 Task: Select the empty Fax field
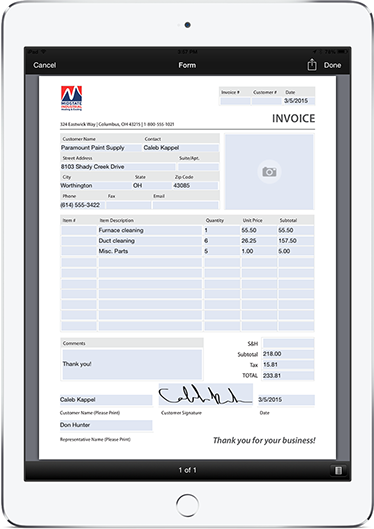click(128, 205)
